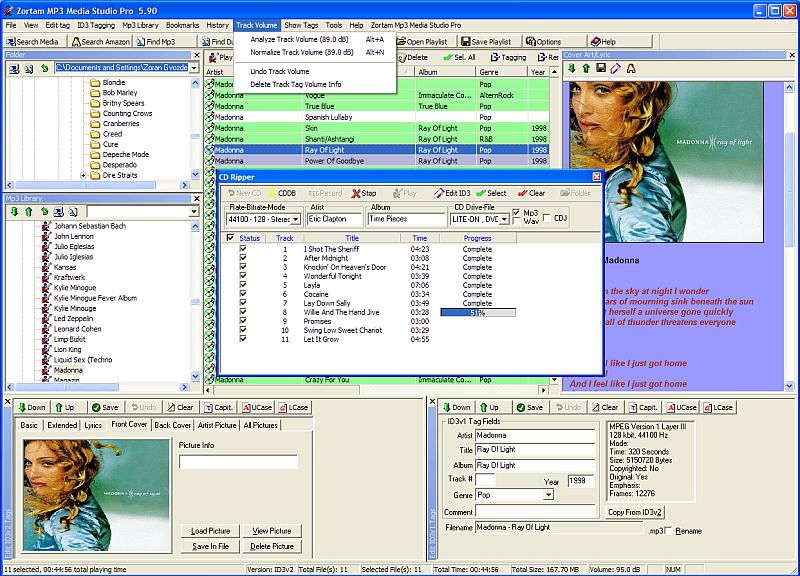Stop ripping in the CD Ripper
800x576 pixels.
click(x=364, y=193)
